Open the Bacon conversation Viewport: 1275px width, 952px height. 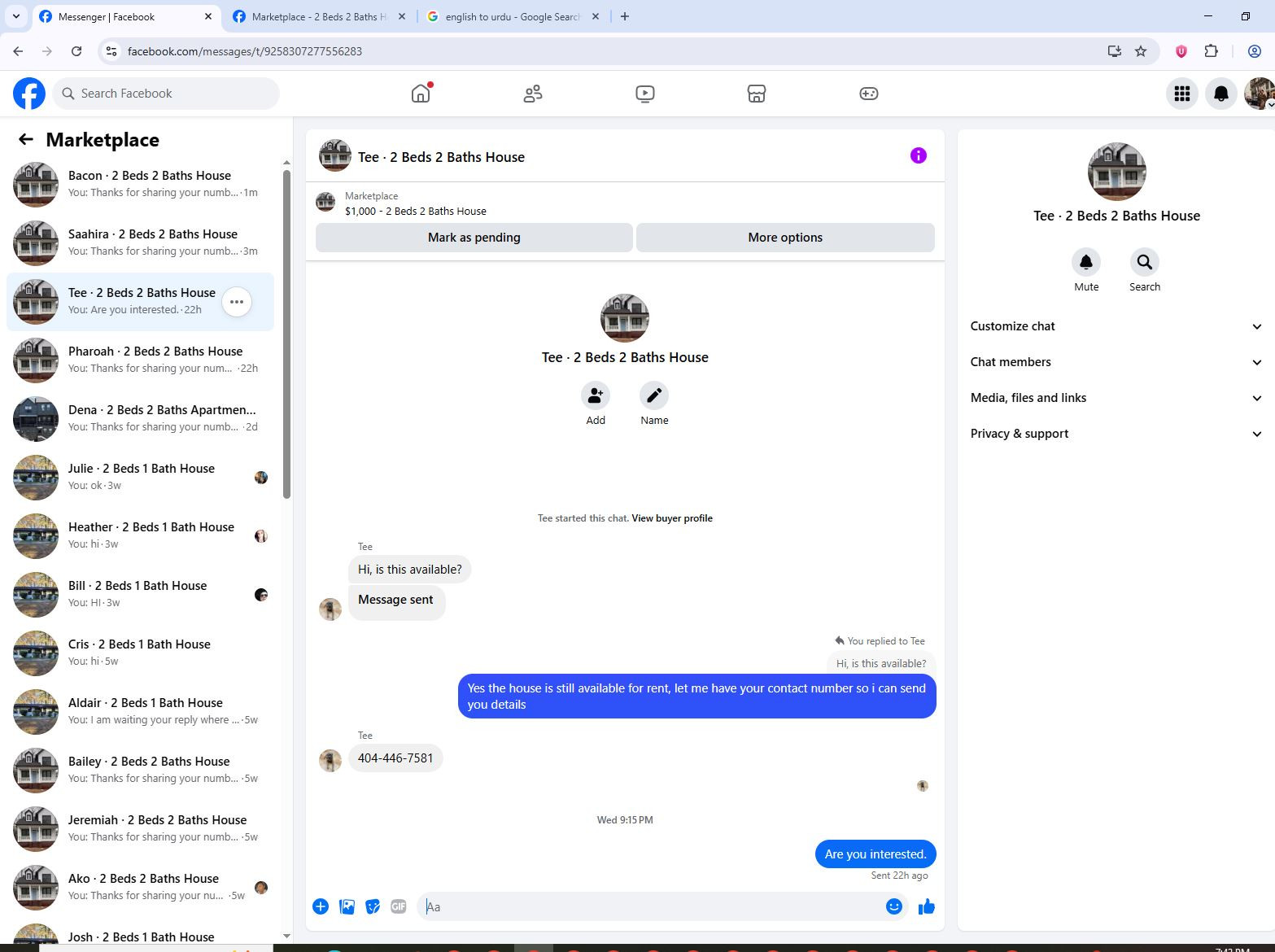tap(140, 185)
